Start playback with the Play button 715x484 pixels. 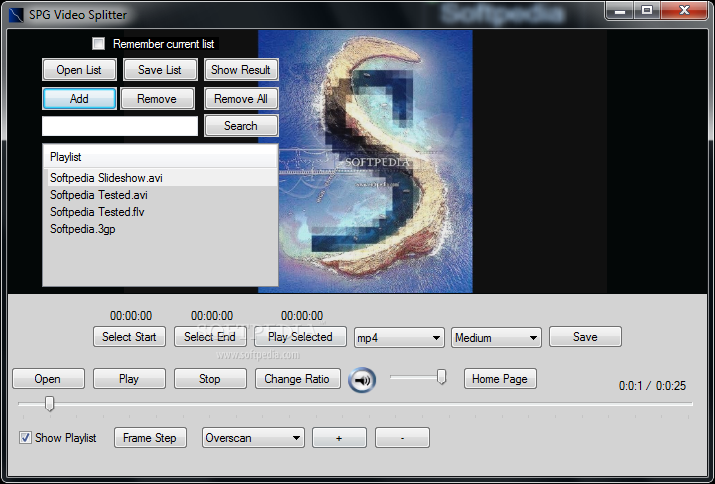129,379
